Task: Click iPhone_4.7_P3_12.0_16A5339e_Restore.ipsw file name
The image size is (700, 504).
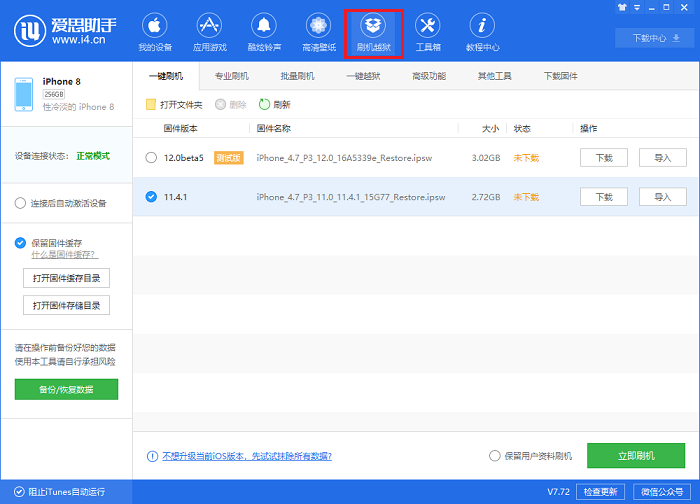Action: coord(344,158)
